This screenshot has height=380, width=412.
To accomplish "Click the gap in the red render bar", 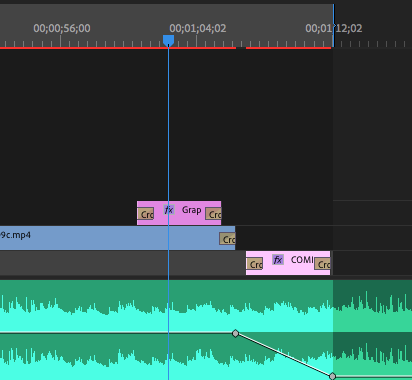I will (x=241, y=48).
